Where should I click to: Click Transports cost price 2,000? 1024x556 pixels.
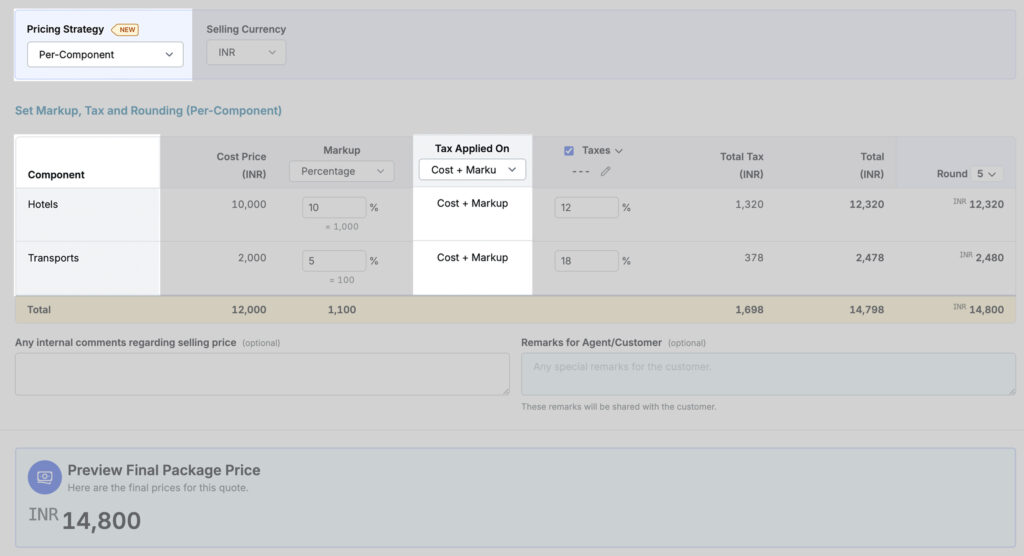(252, 258)
